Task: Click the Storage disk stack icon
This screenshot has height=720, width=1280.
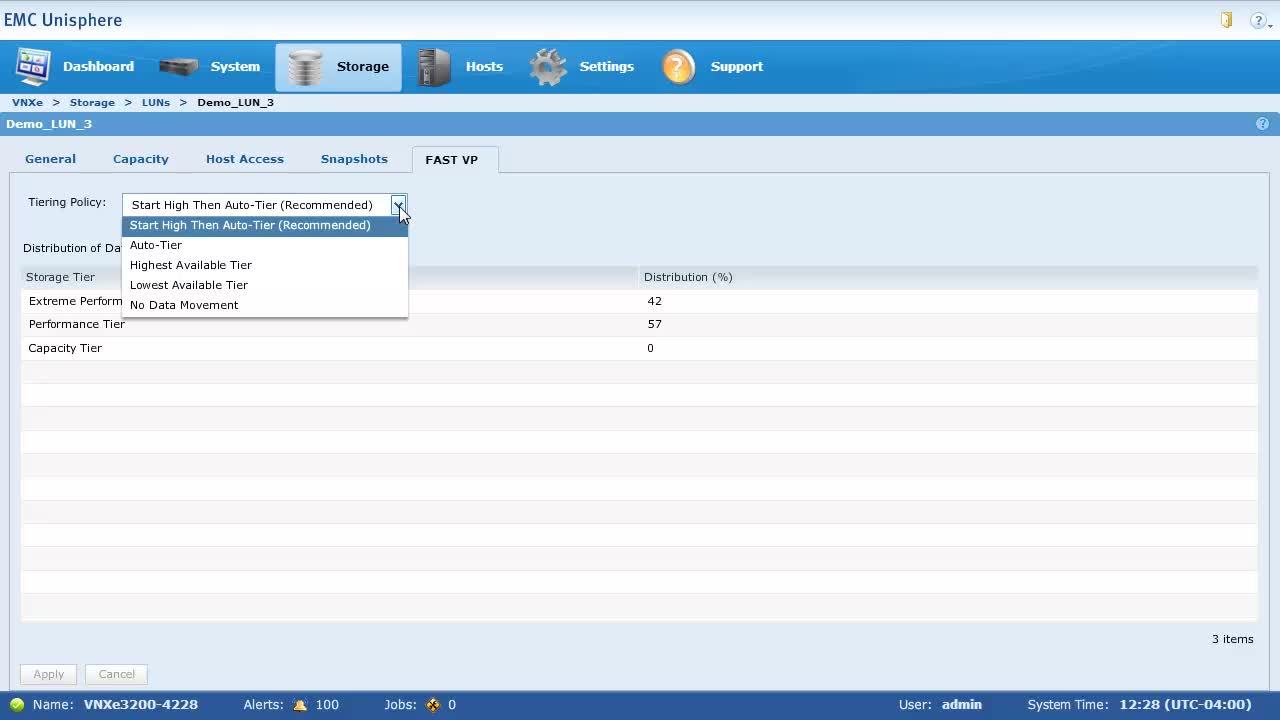Action: pyautogui.click(x=305, y=67)
